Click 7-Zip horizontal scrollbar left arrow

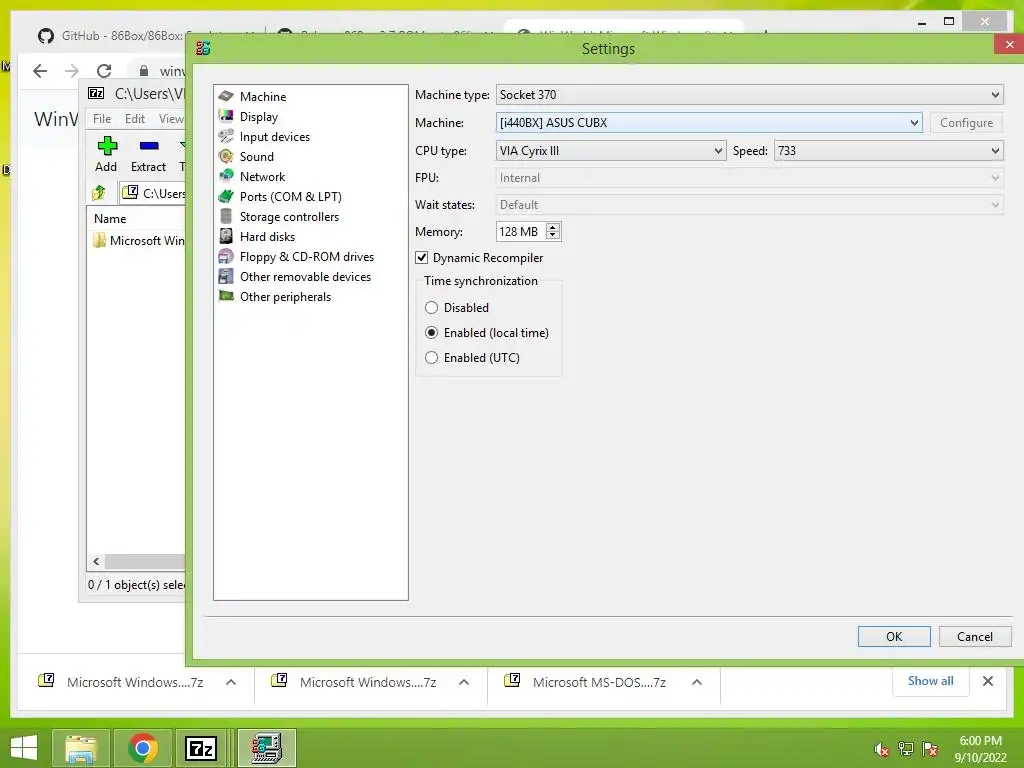pyautogui.click(x=96, y=562)
